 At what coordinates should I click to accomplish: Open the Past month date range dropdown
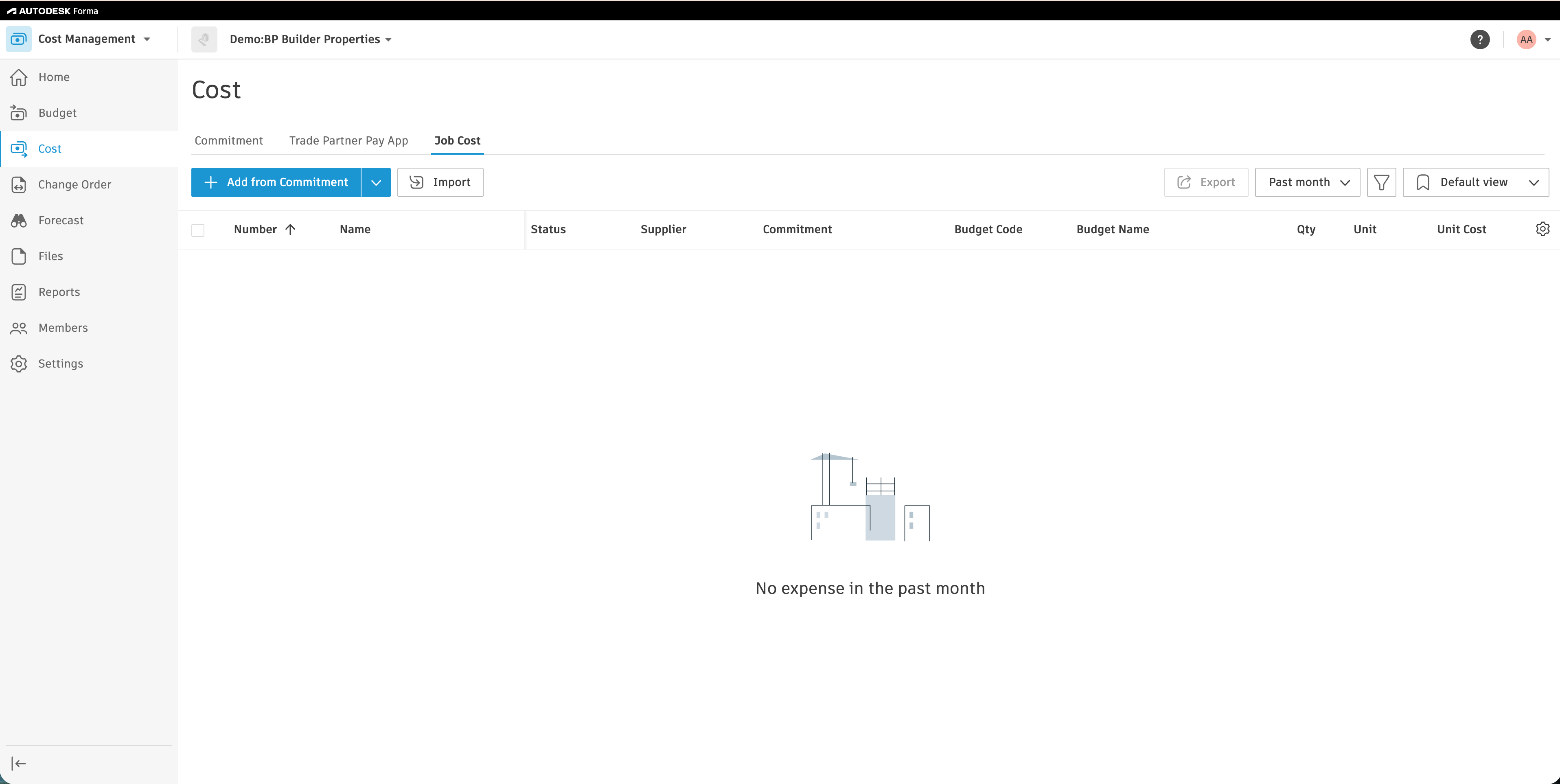1308,182
